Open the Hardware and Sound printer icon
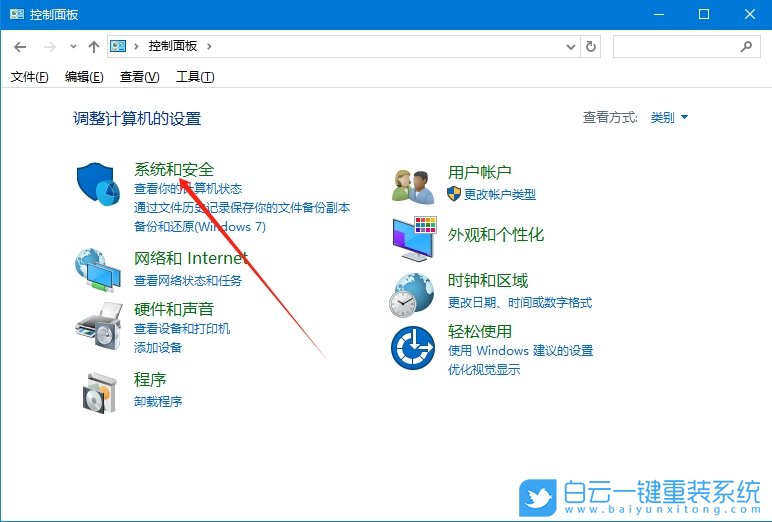 [x=99, y=326]
